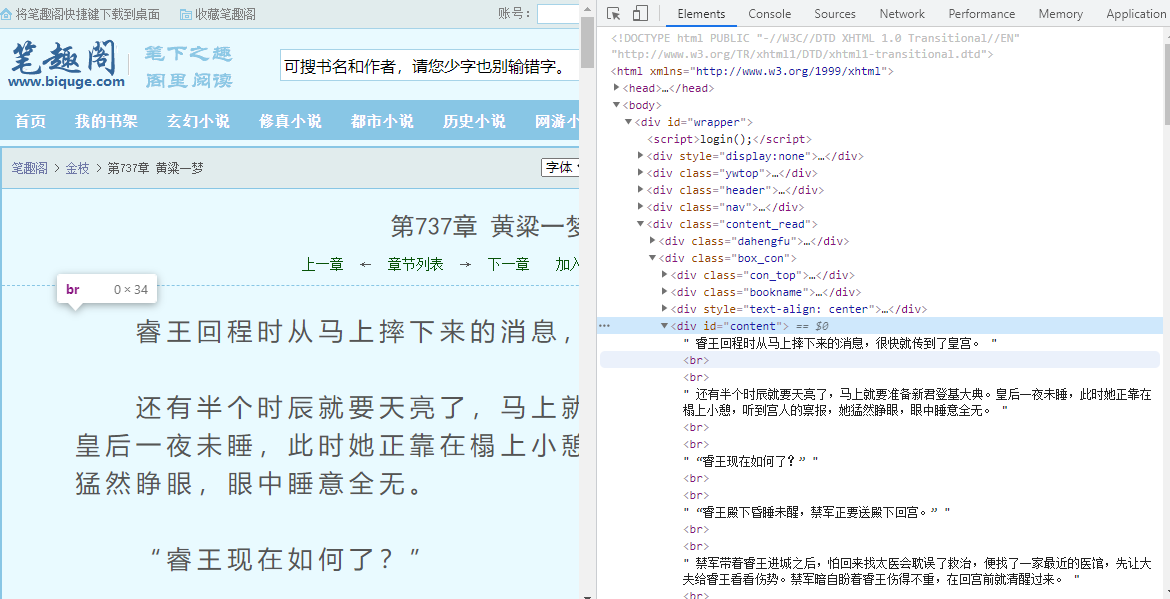The height and width of the screenshot is (599, 1170).
Task: Click the bookmark icon beside 收藏笔趣阁
Action: click(186, 14)
